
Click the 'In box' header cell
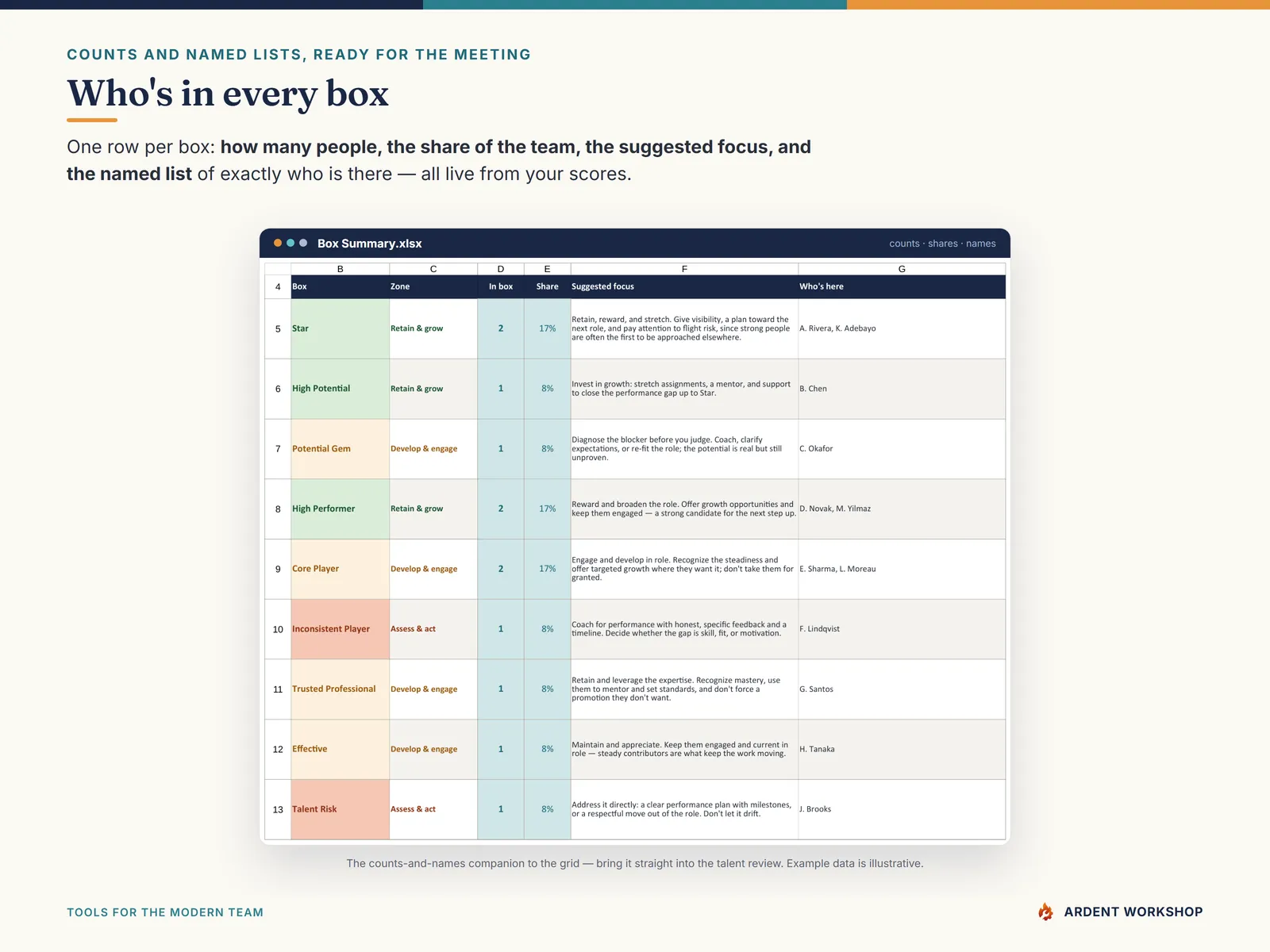[x=501, y=286]
